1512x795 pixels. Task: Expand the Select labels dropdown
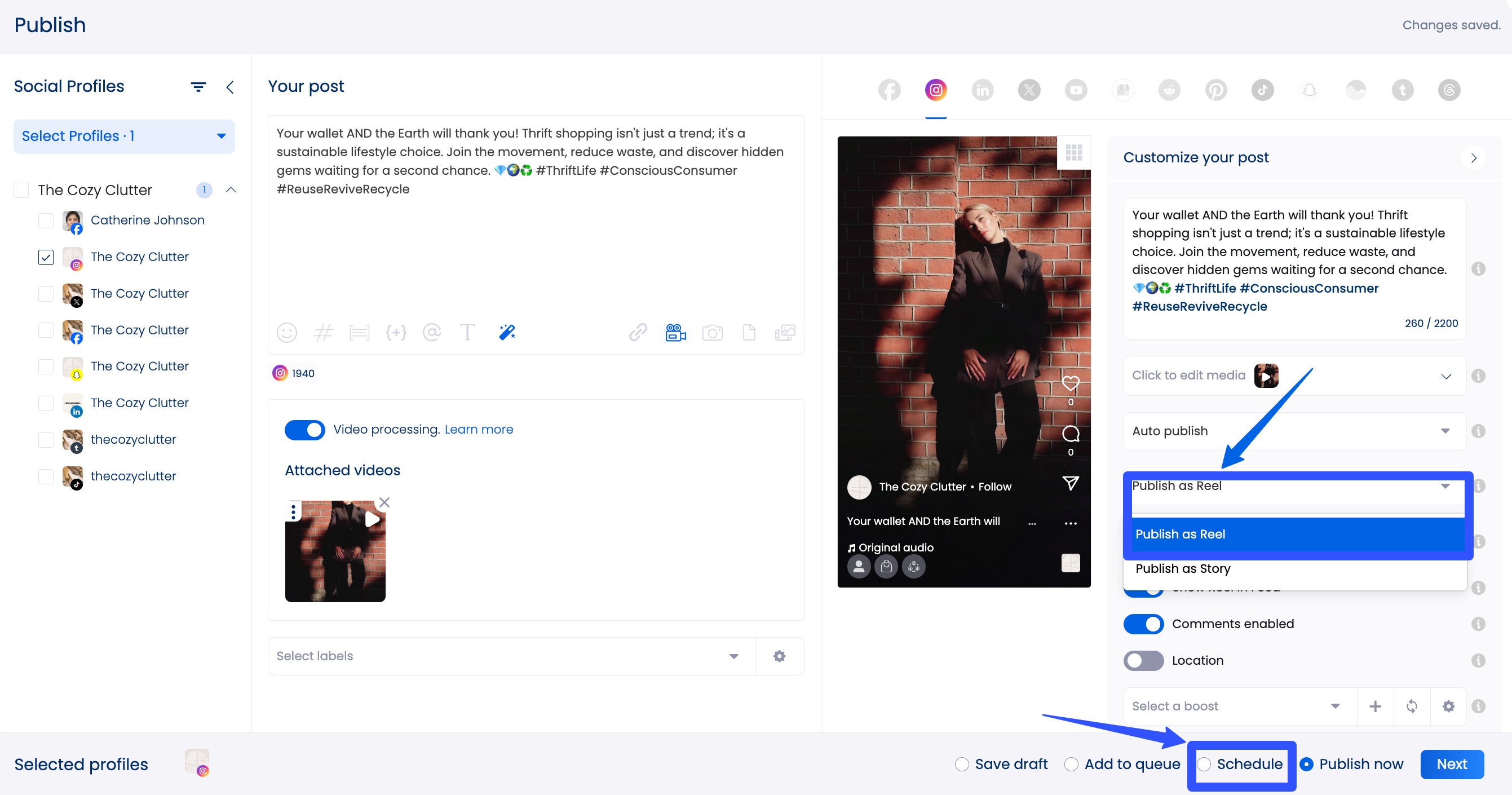732,656
